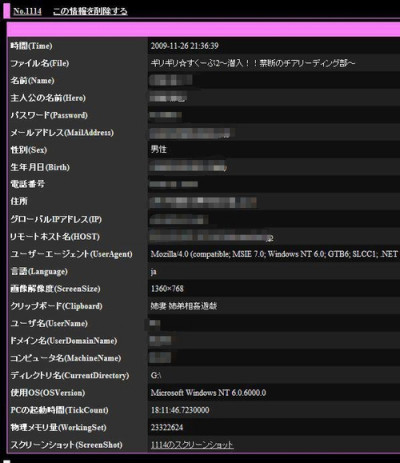Open the No.1114 record link
Viewport: 400px width, 463px height.
(x=27, y=11)
